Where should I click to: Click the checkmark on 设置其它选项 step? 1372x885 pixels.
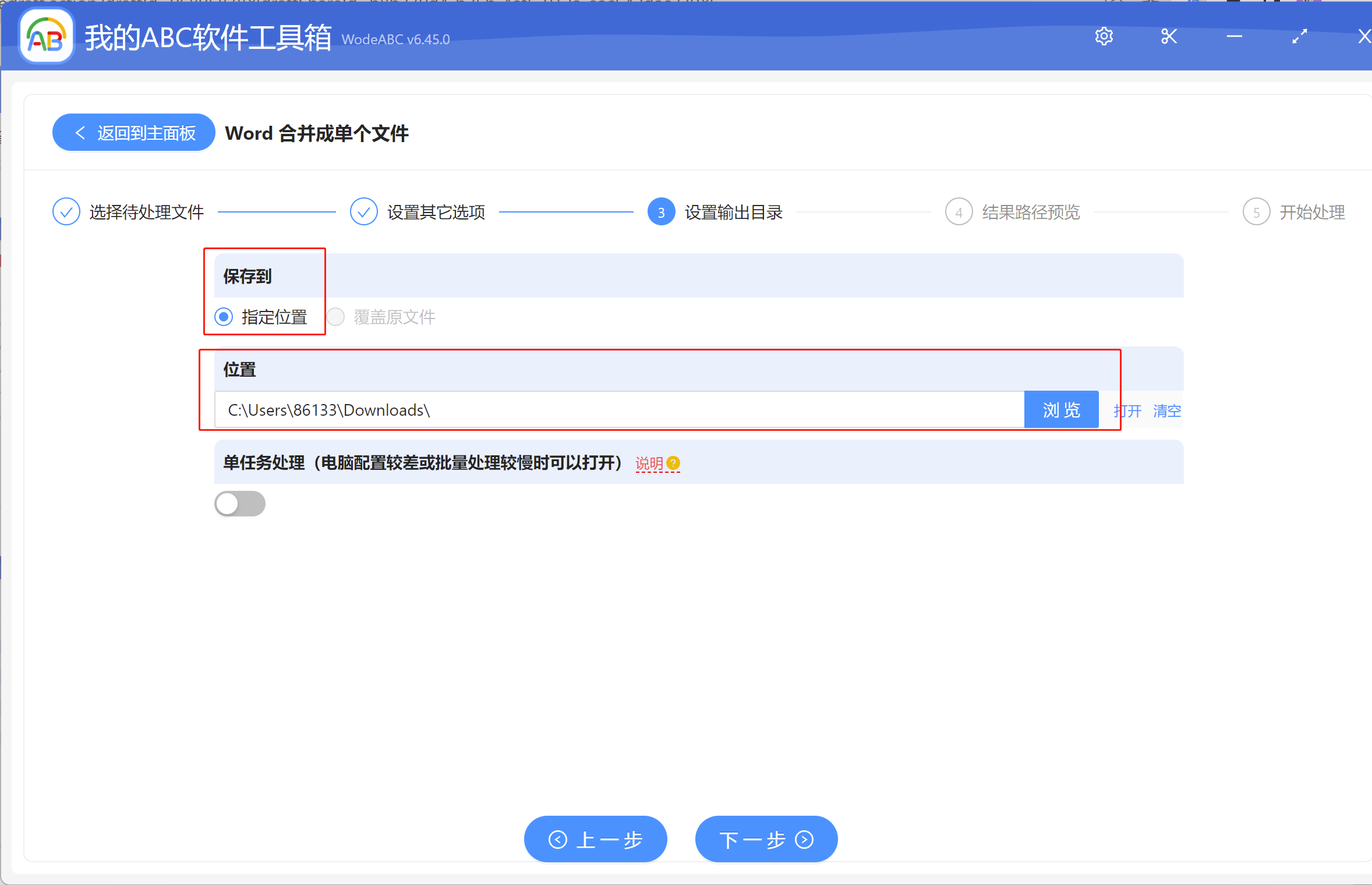pyautogui.click(x=363, y=211)
